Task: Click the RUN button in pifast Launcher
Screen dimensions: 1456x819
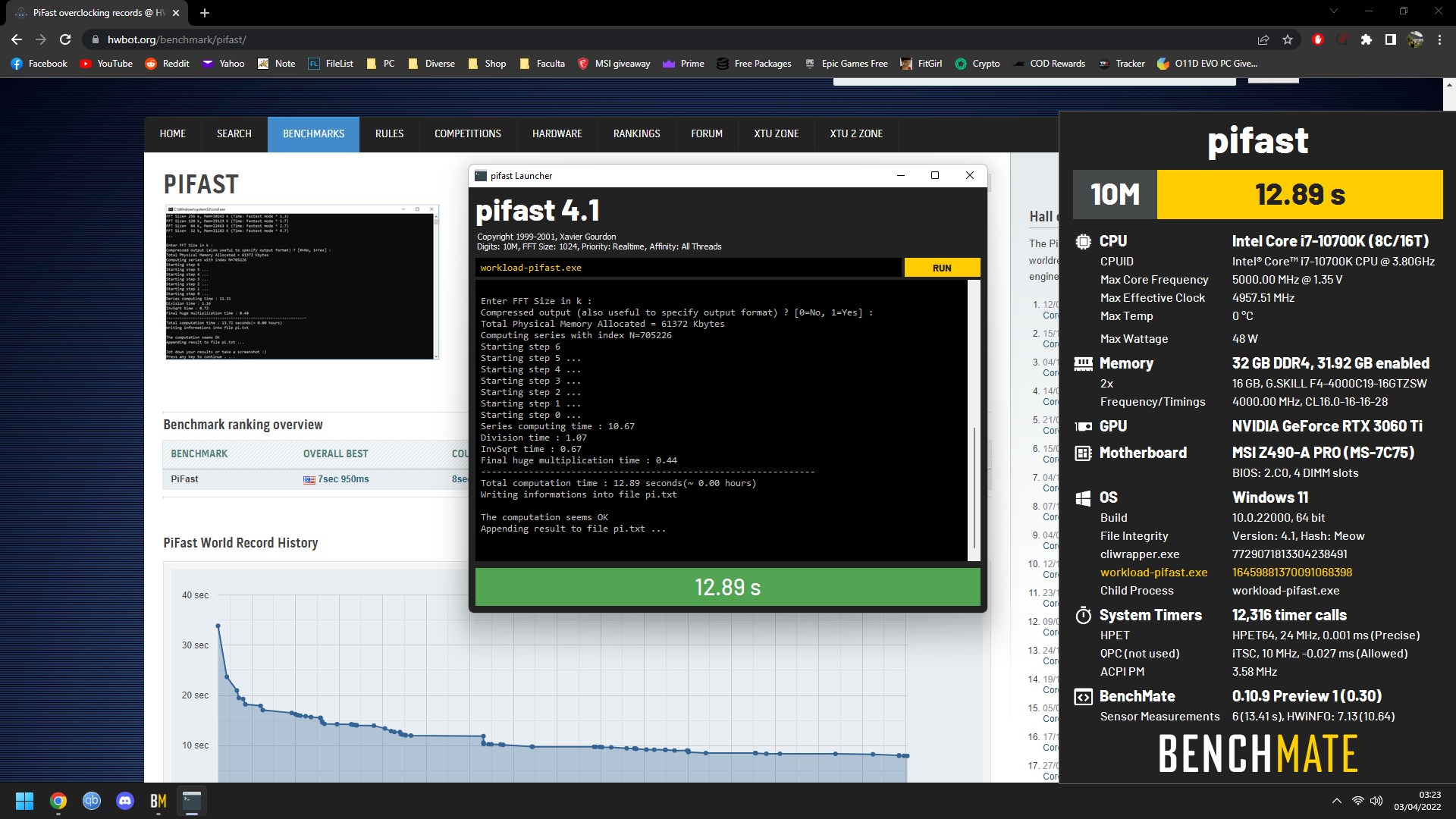Action: coord(942,268)
